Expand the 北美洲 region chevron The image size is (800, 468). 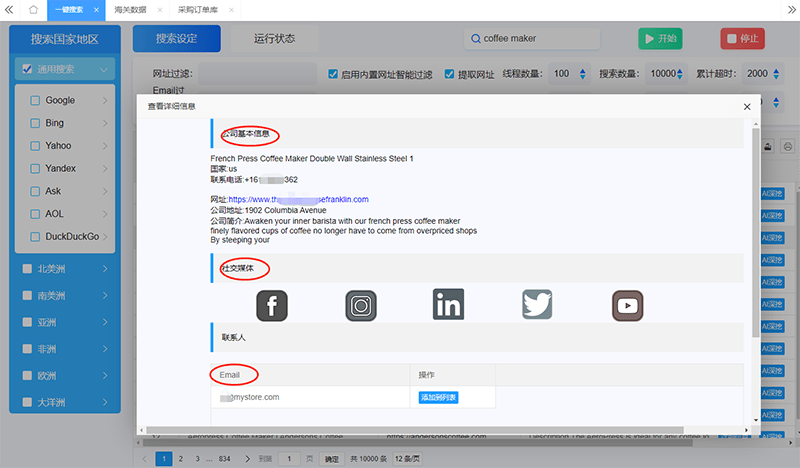point(105,268)
